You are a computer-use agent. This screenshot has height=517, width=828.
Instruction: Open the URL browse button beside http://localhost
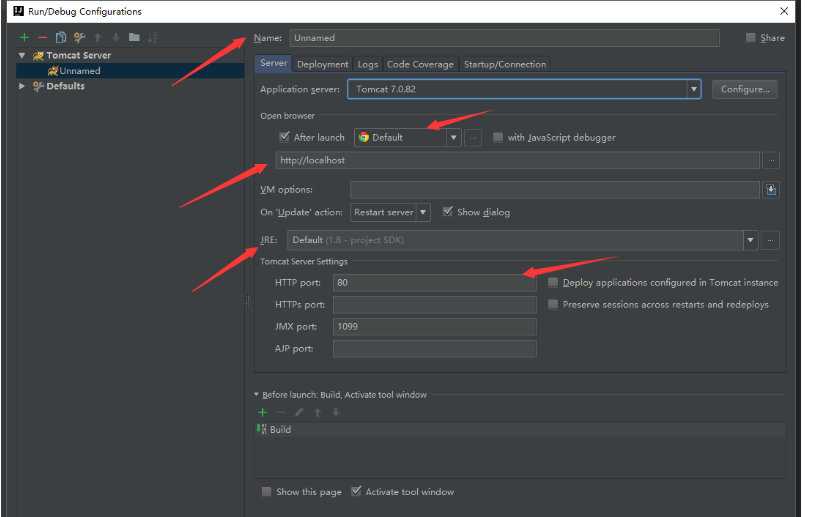pos(771,161)
